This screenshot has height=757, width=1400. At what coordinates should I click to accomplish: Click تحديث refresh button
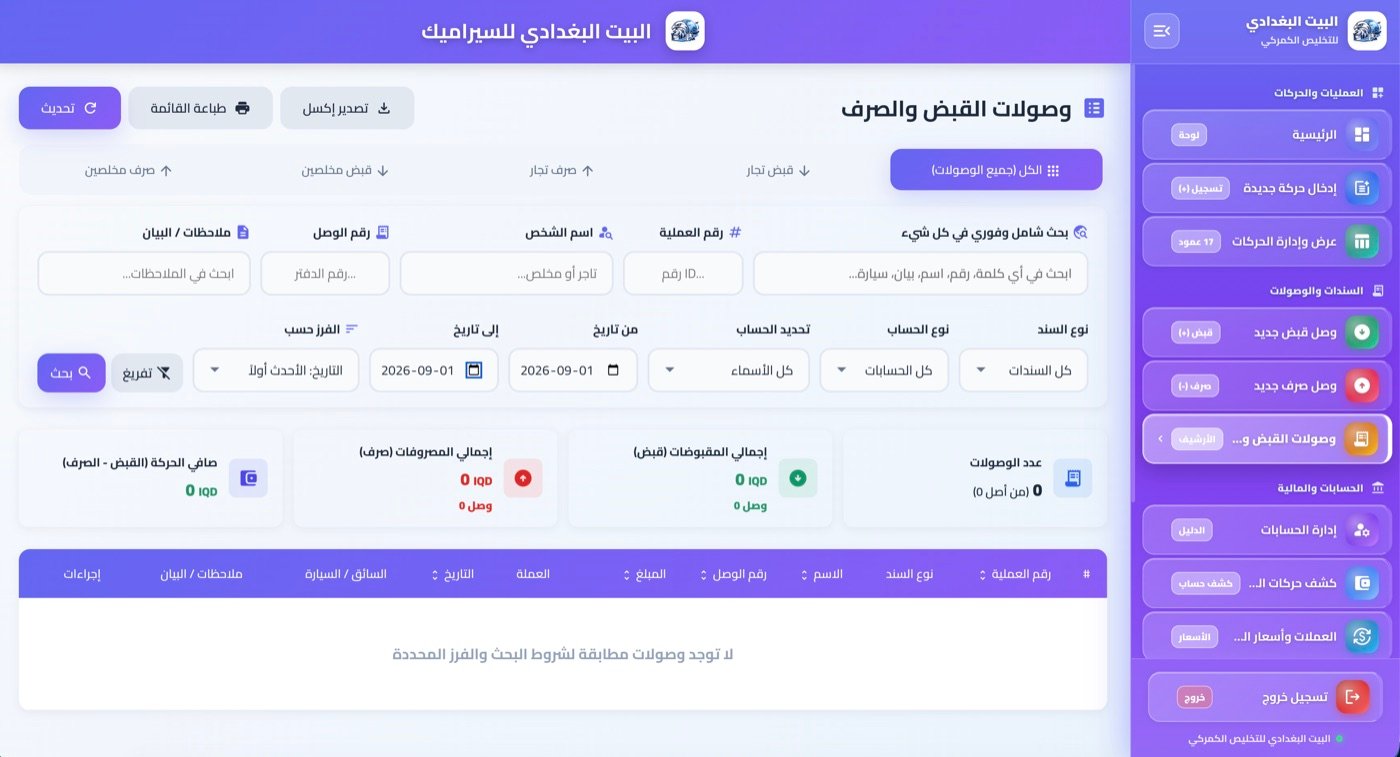[x=69, y=108]
